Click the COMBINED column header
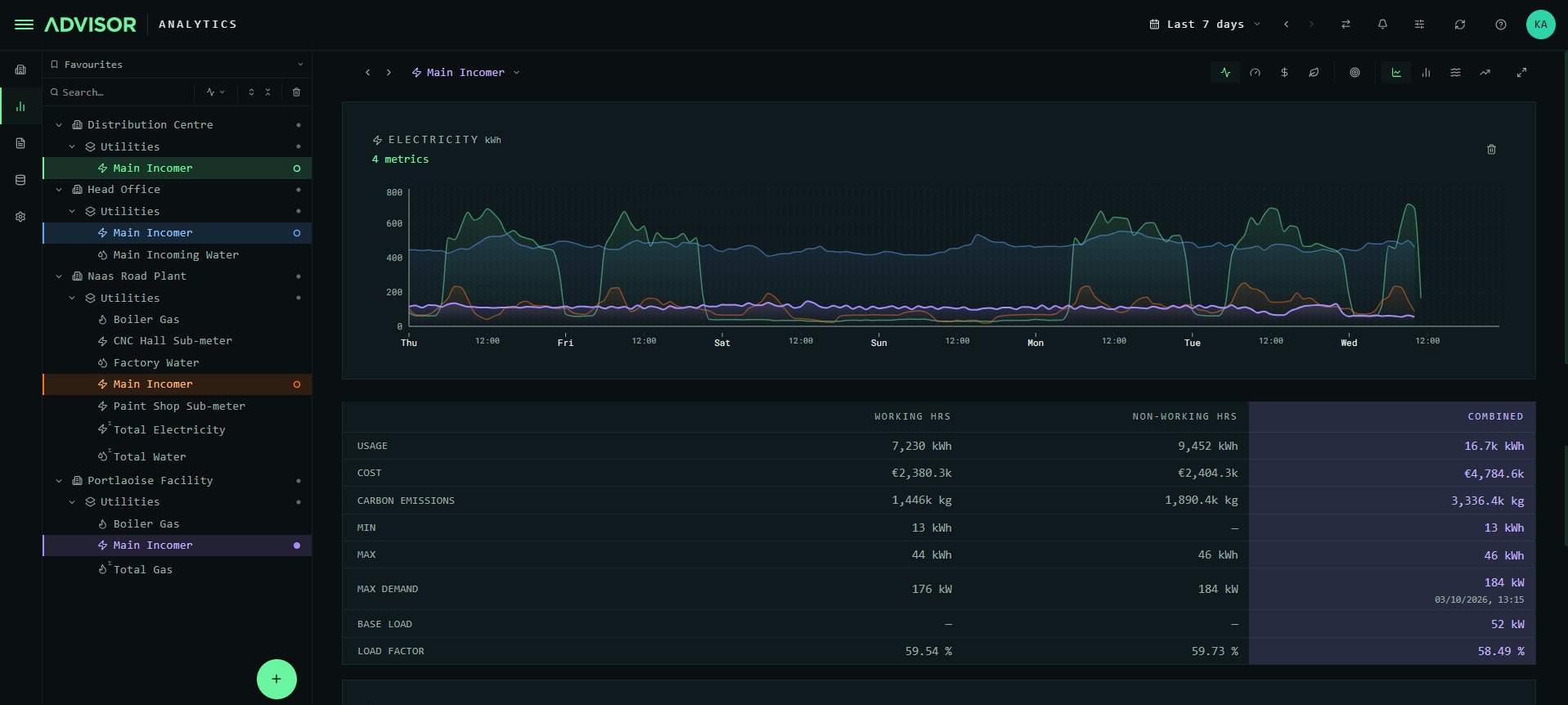This screenshot has width=1568, height=705. coord(1495,416)
